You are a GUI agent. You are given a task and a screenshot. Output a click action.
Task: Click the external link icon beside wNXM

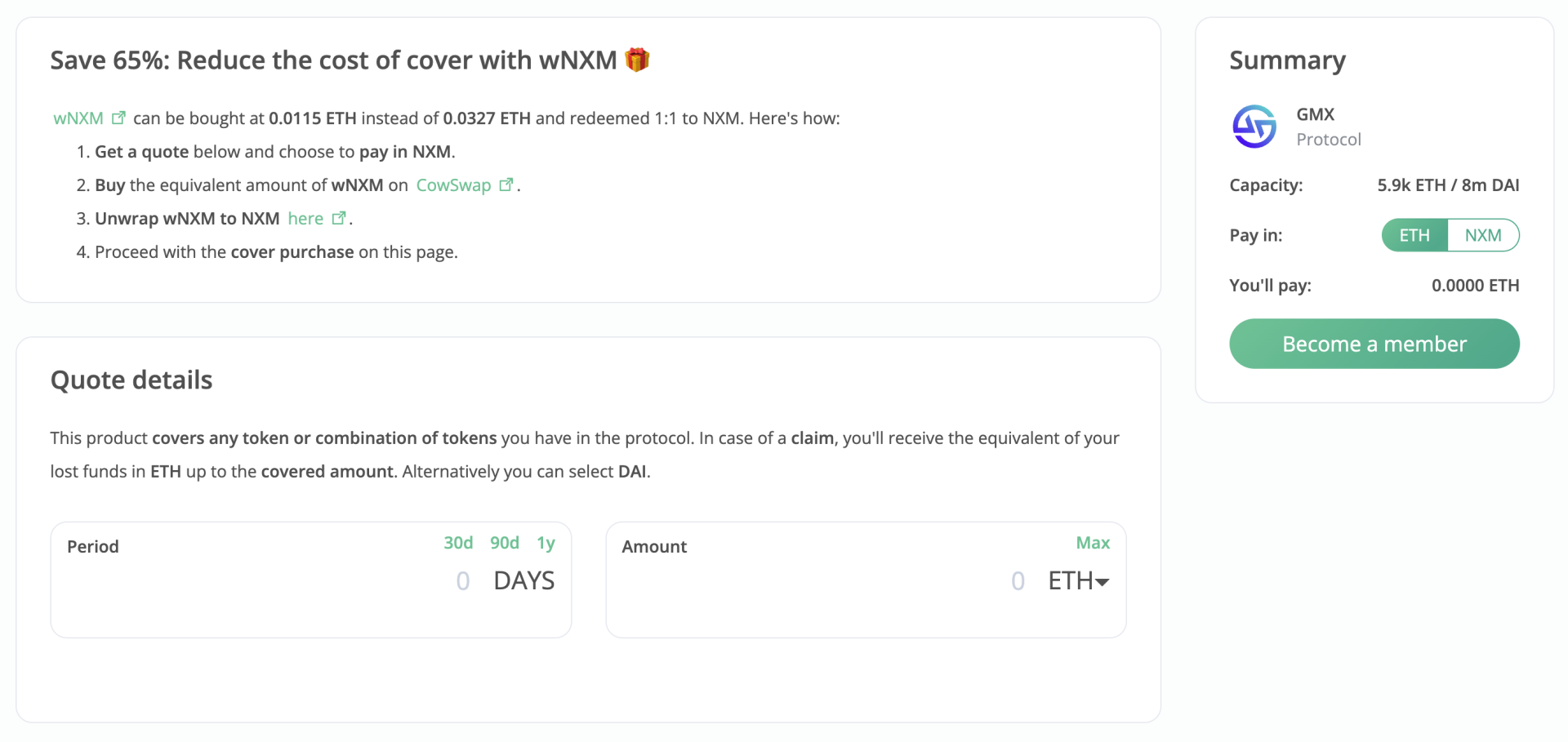click(118, 118)
